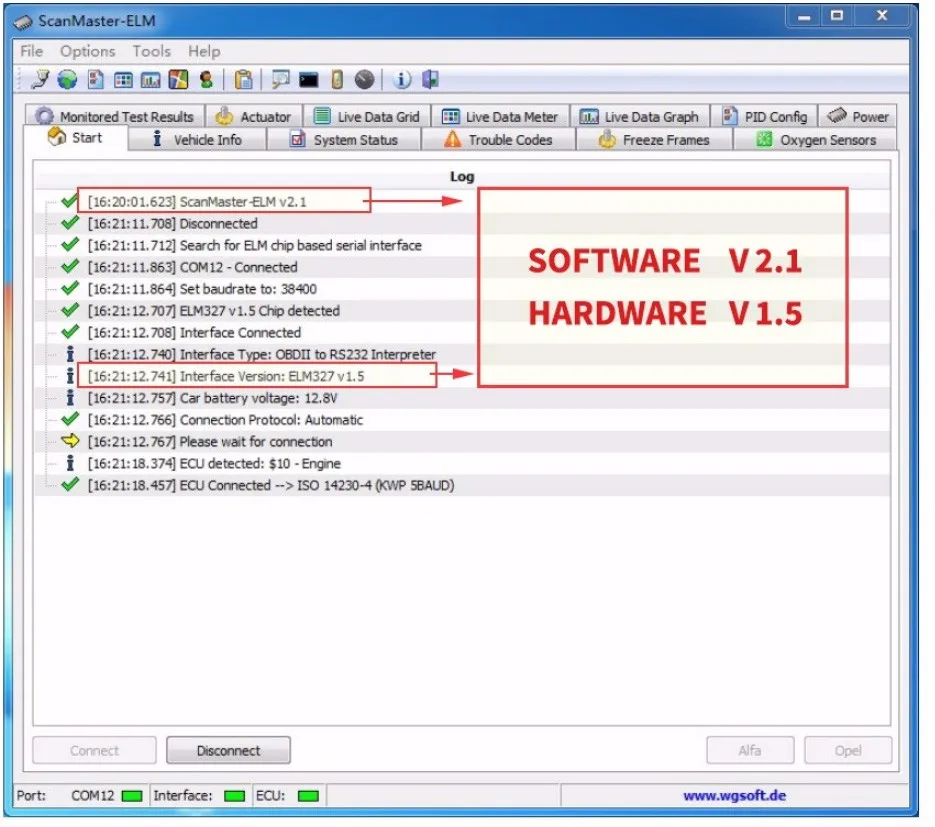Open the Help menu
This screenshot has height=827, width=935.
pos(204,51)
